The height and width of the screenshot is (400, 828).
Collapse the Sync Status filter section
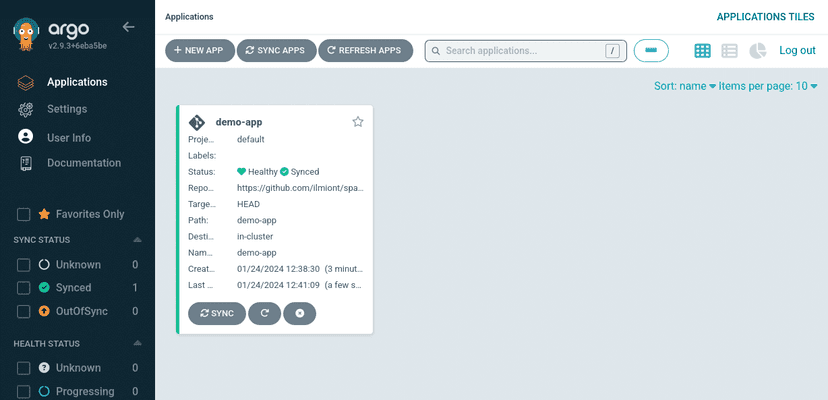(137, 240)
